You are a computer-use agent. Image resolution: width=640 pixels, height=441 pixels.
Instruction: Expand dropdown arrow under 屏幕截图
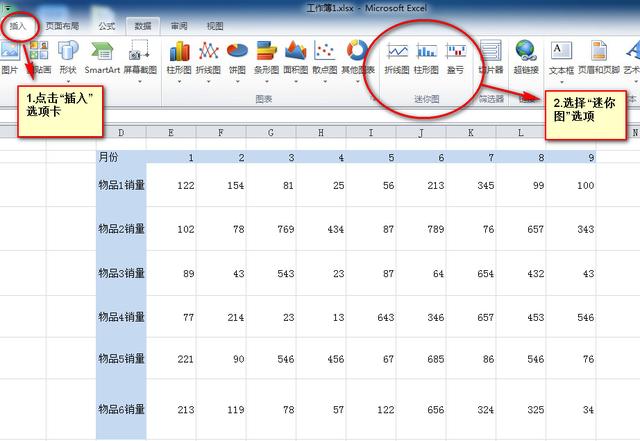[x=140, y=82]
